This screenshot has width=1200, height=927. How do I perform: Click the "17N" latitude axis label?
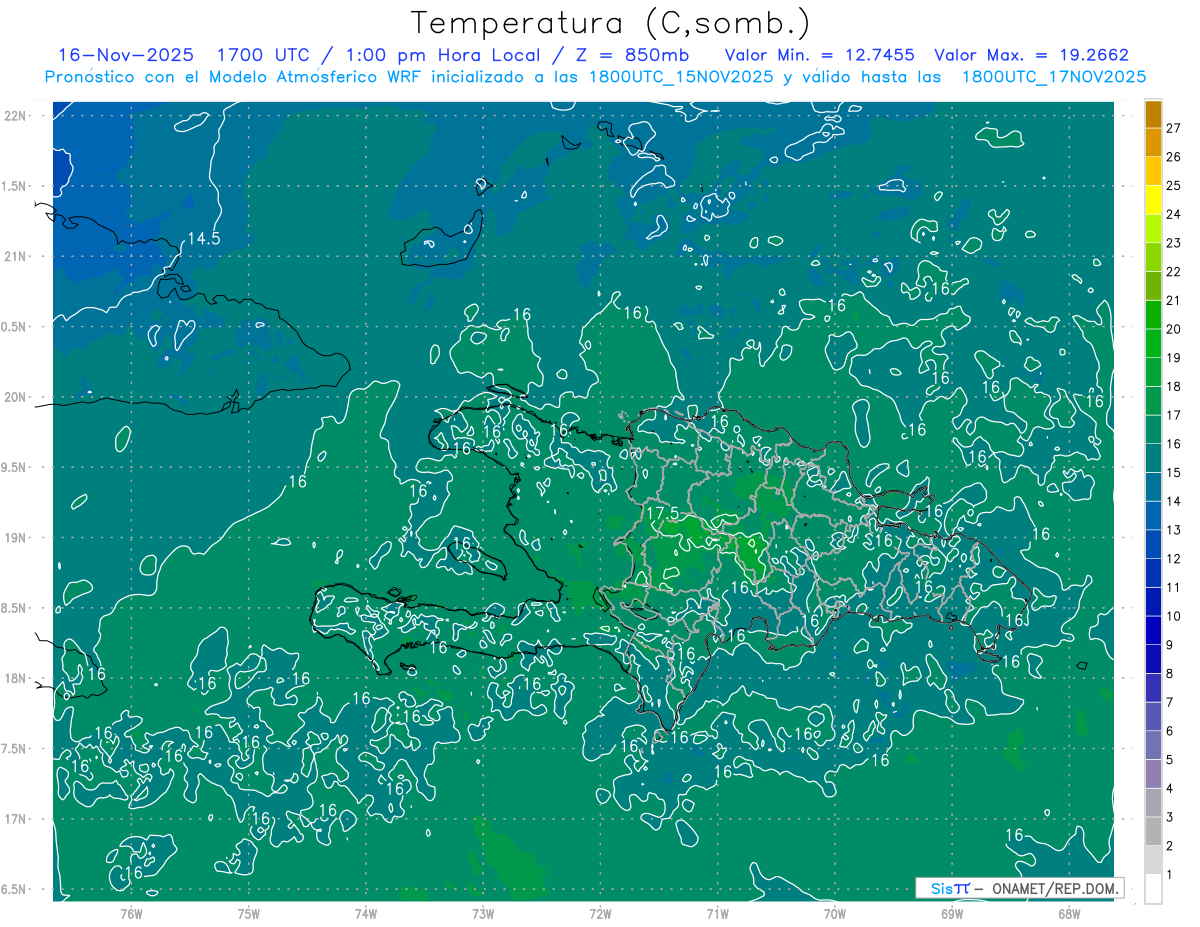(17, 819)
